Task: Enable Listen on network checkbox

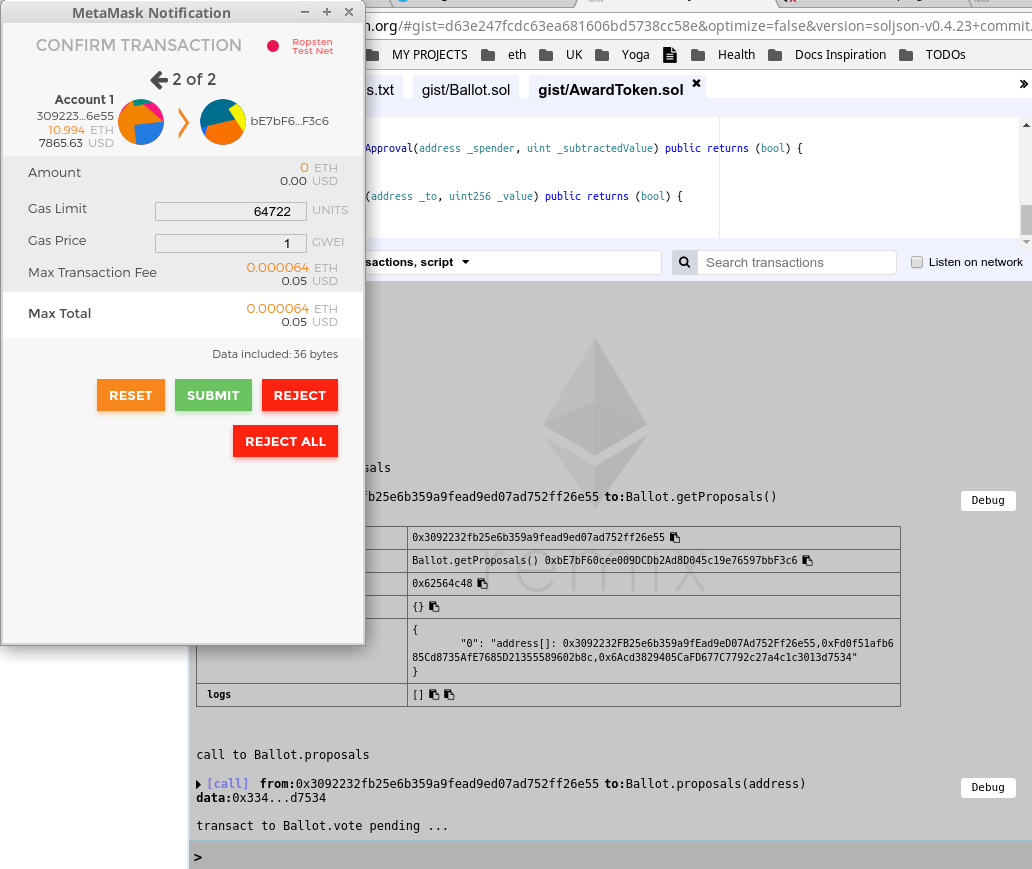Action: [x=917, y=263]
